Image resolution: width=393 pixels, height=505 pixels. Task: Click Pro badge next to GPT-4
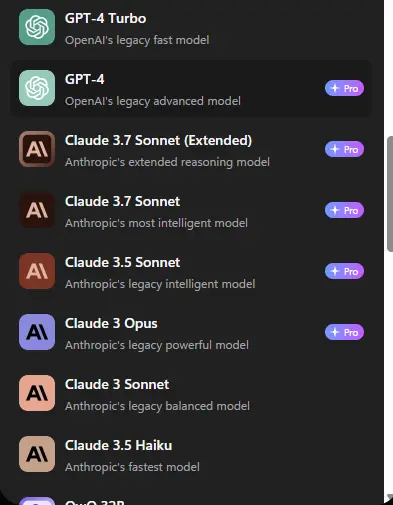(x=344, y=88)
